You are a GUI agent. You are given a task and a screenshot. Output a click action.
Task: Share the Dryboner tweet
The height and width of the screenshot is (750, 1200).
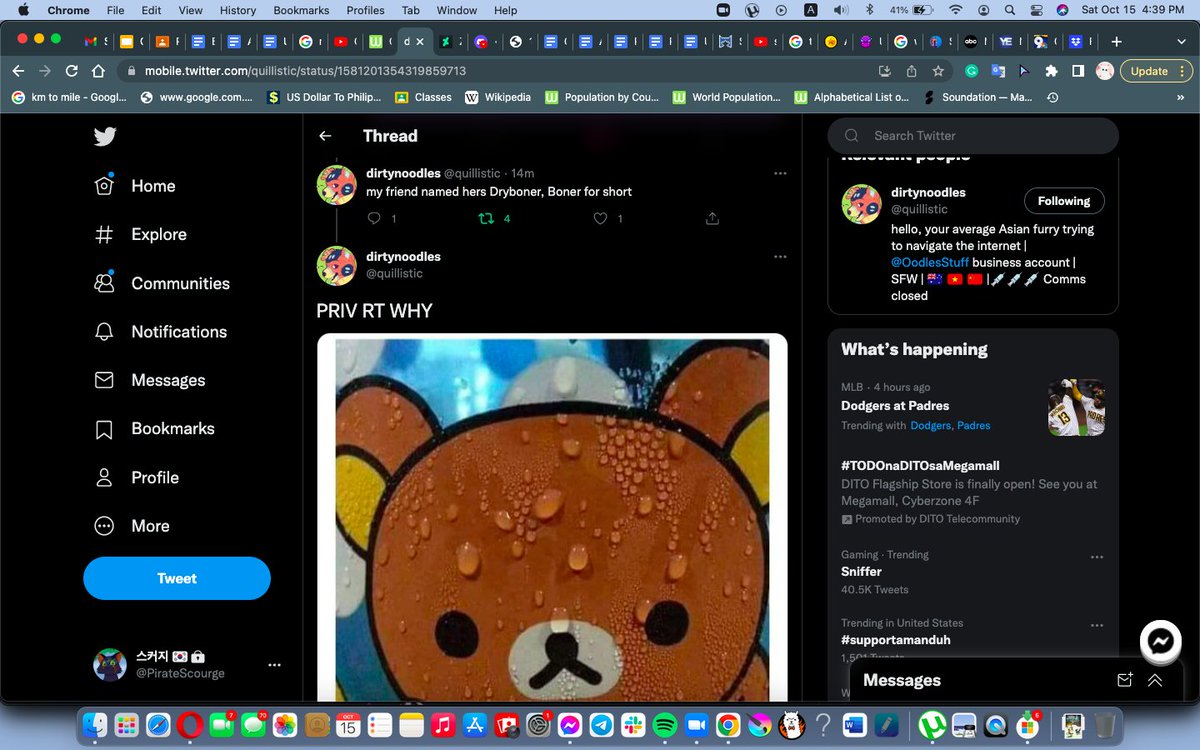[712, 218]
